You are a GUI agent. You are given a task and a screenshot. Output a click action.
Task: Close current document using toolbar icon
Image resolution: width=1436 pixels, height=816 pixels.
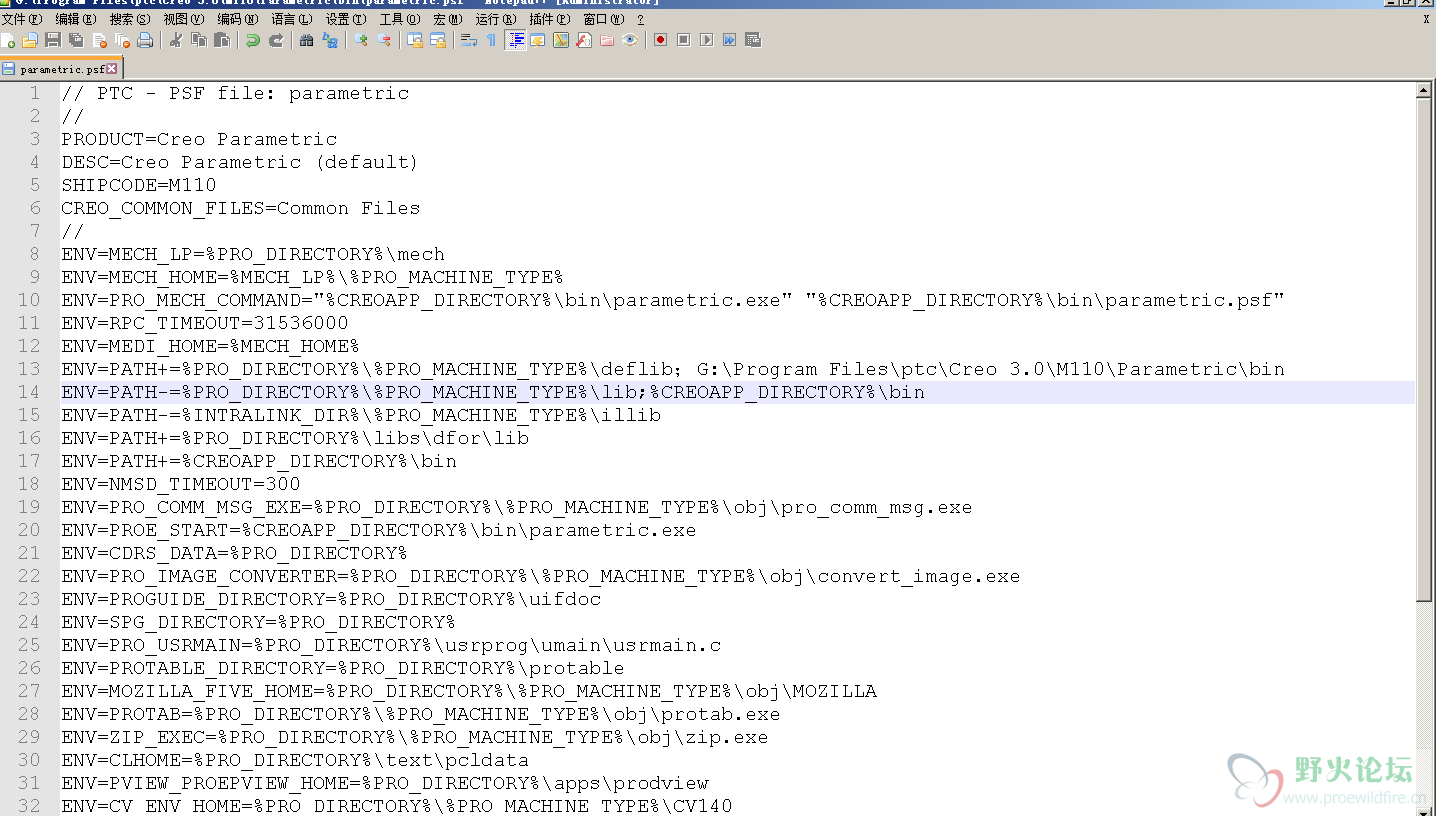click(99, 40)
